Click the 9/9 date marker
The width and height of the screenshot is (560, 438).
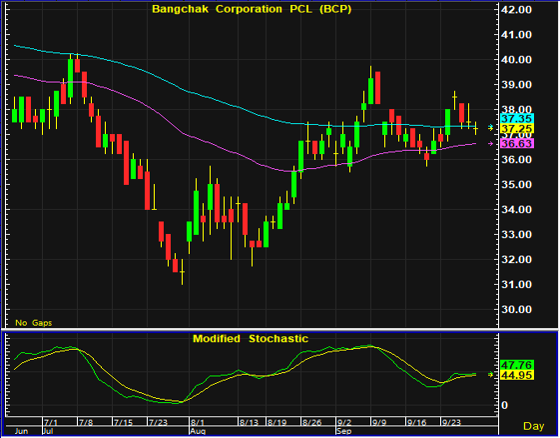(x=379, y=423)
